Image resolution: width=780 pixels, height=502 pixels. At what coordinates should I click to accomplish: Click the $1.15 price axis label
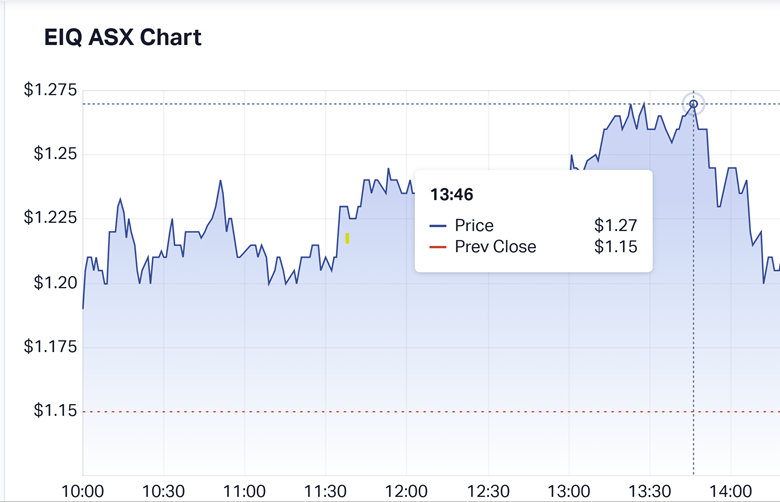point(55,411)
